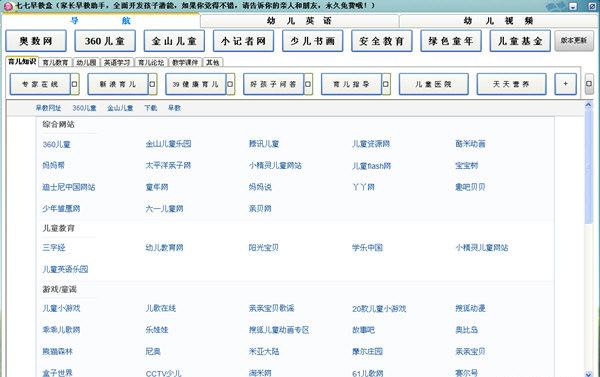Click the scrollbar down arrow

pyautogui.click(x=589, y=373)
